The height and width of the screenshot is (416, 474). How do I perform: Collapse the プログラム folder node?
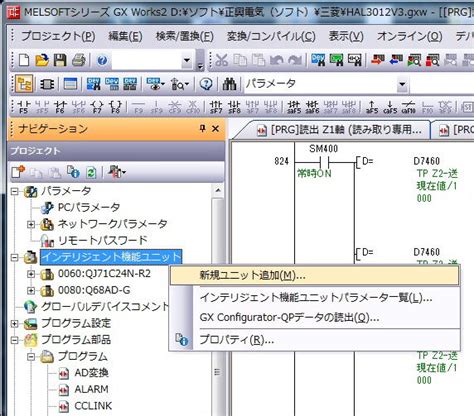(31, 357)
